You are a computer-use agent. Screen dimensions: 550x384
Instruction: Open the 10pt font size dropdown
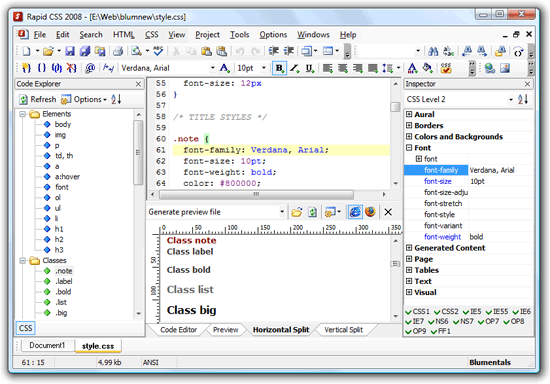point(264,68)
